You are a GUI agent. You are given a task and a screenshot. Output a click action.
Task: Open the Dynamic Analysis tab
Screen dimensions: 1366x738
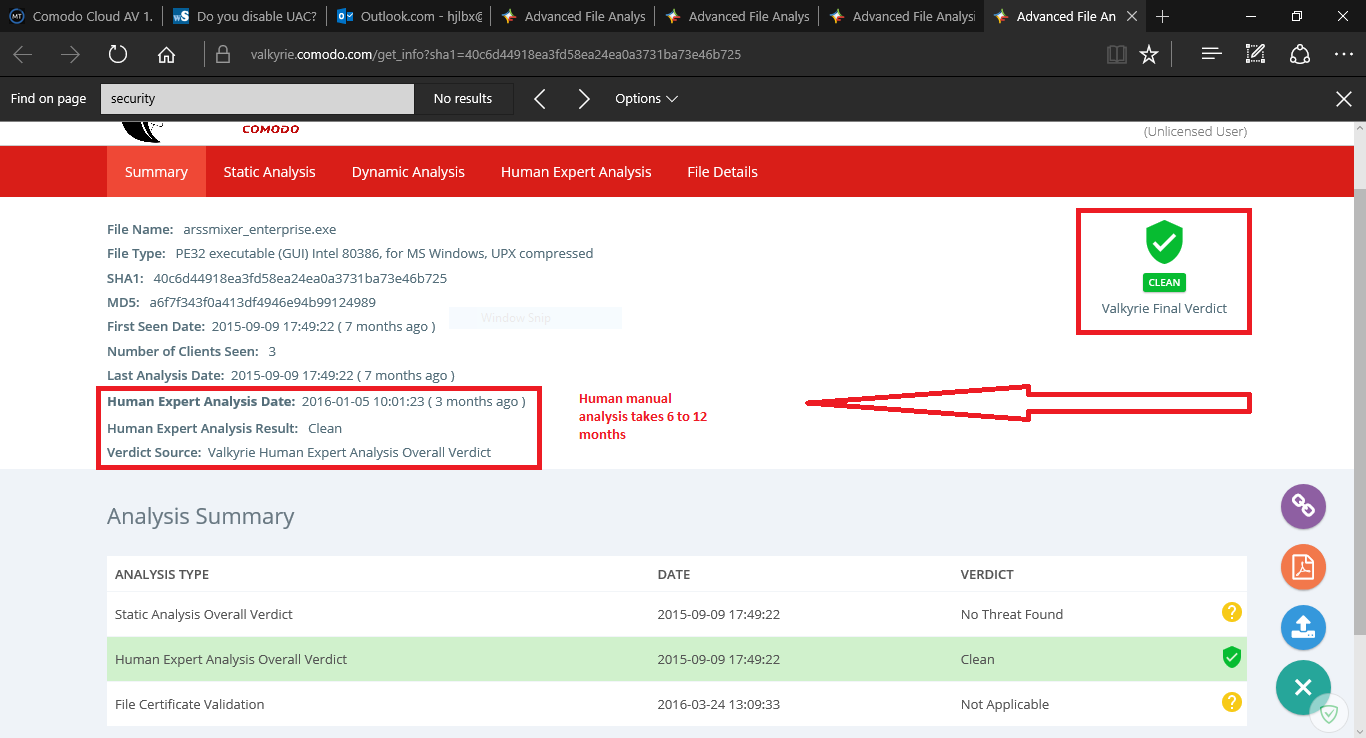pos(408,172)
